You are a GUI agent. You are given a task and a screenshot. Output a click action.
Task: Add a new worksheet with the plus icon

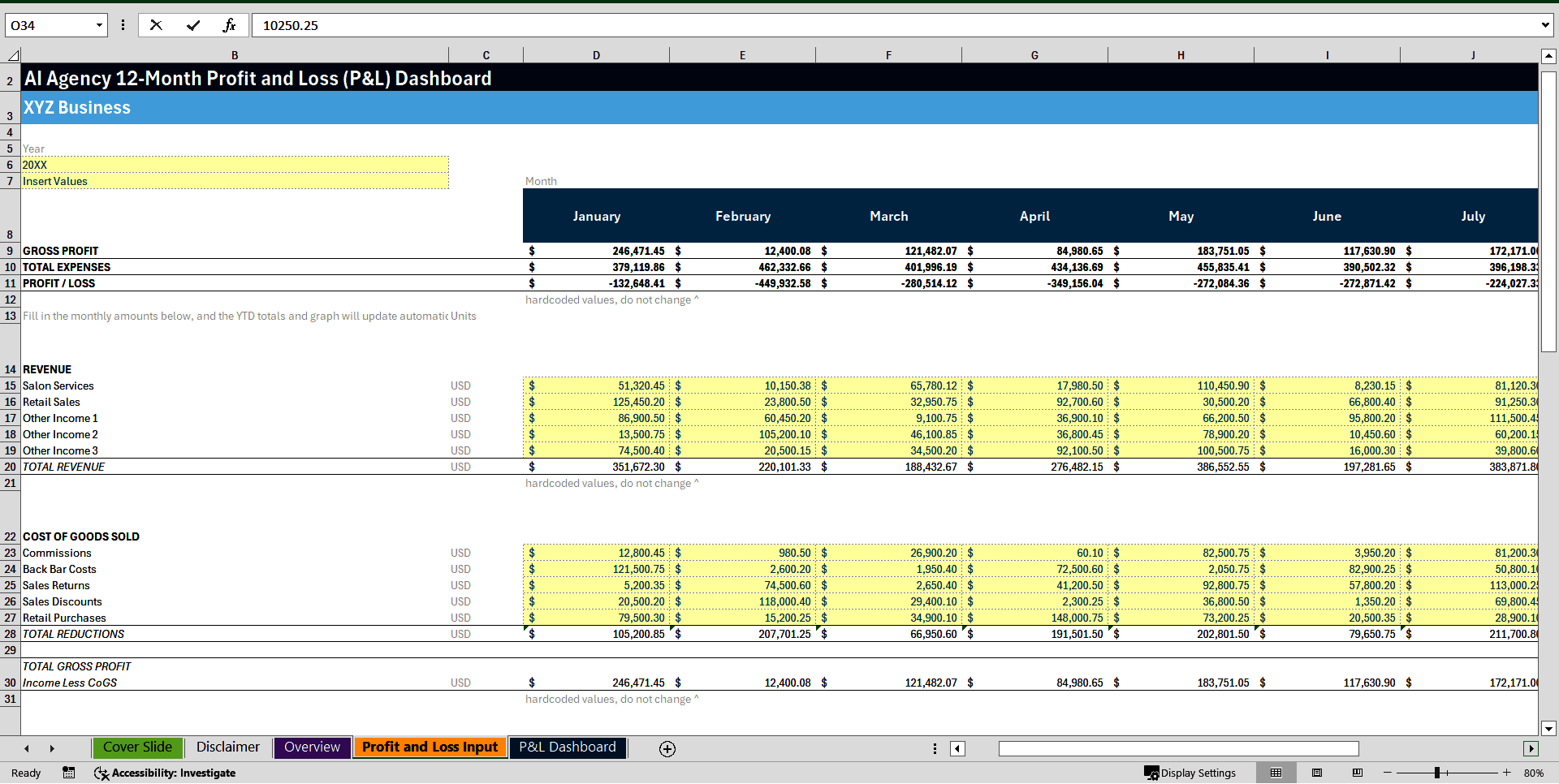pyautogui.click(x=667, y=748)
